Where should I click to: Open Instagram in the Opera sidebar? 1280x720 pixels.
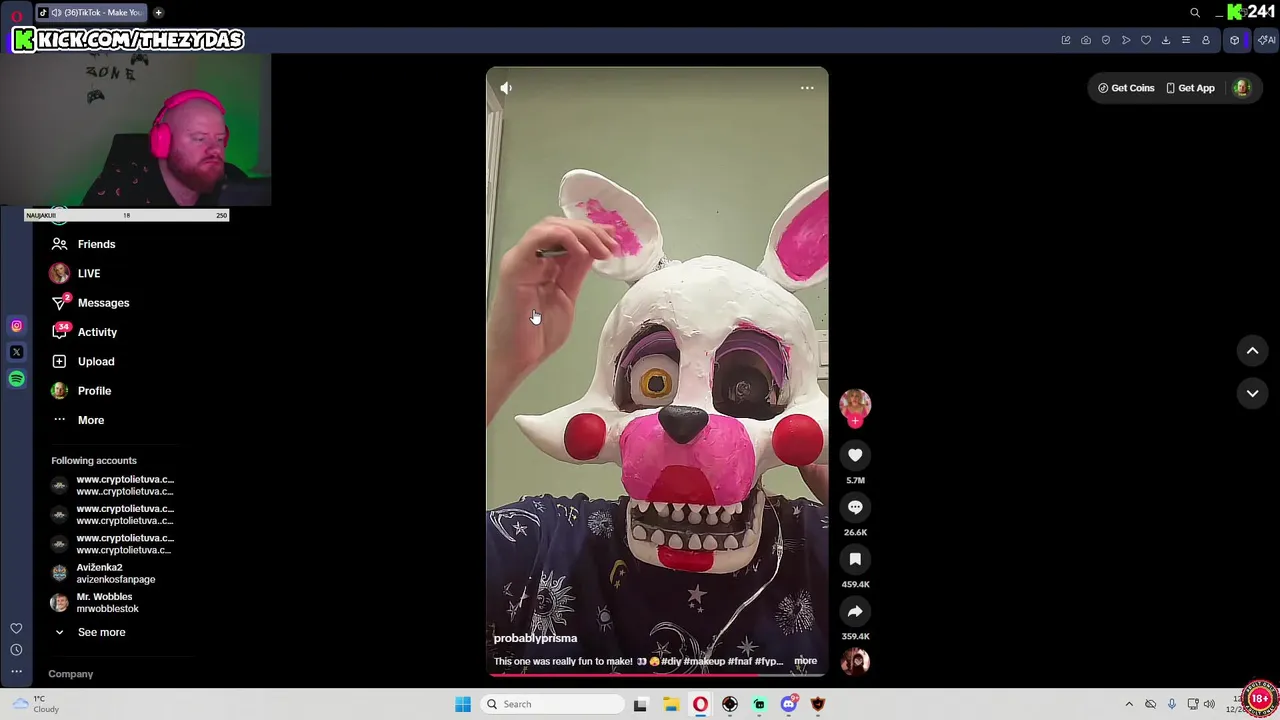tap(16, 326)
